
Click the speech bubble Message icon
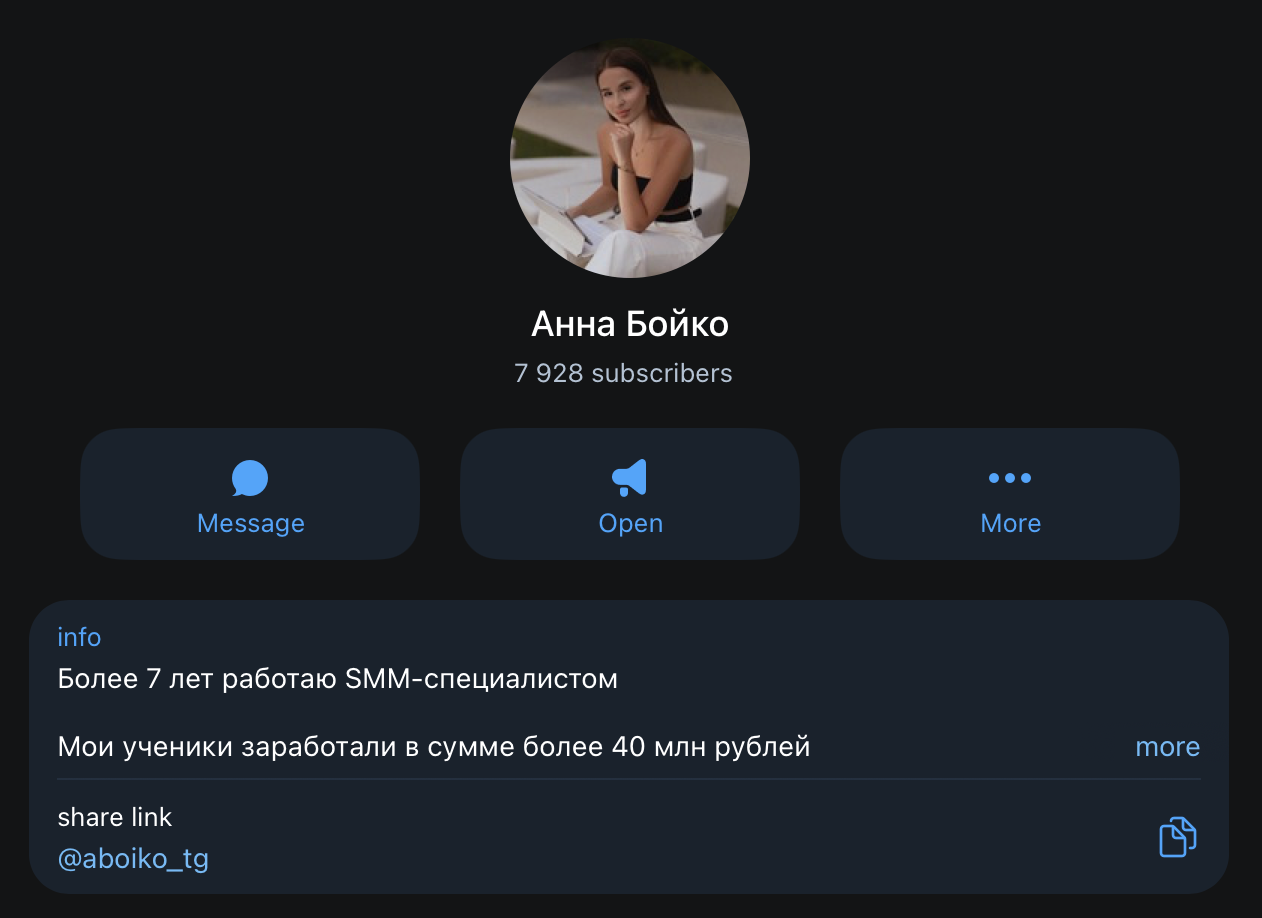pos(250,478)
